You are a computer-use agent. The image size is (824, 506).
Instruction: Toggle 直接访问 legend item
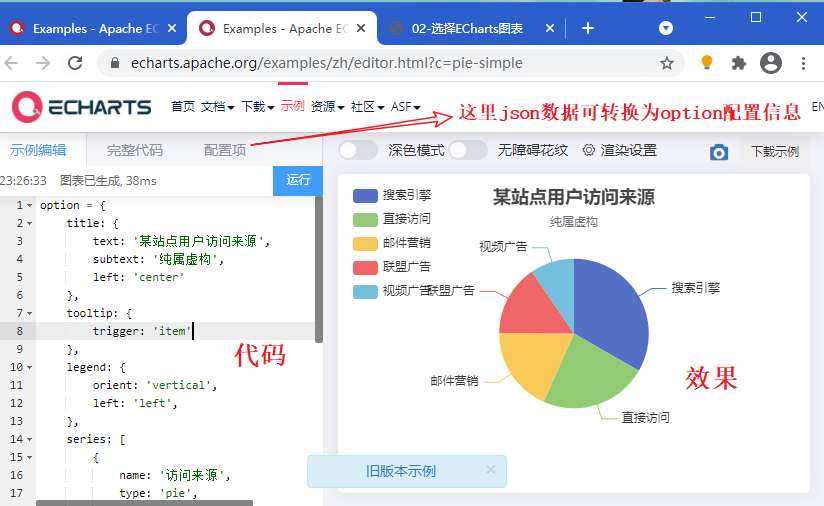(x=392, y=219)
